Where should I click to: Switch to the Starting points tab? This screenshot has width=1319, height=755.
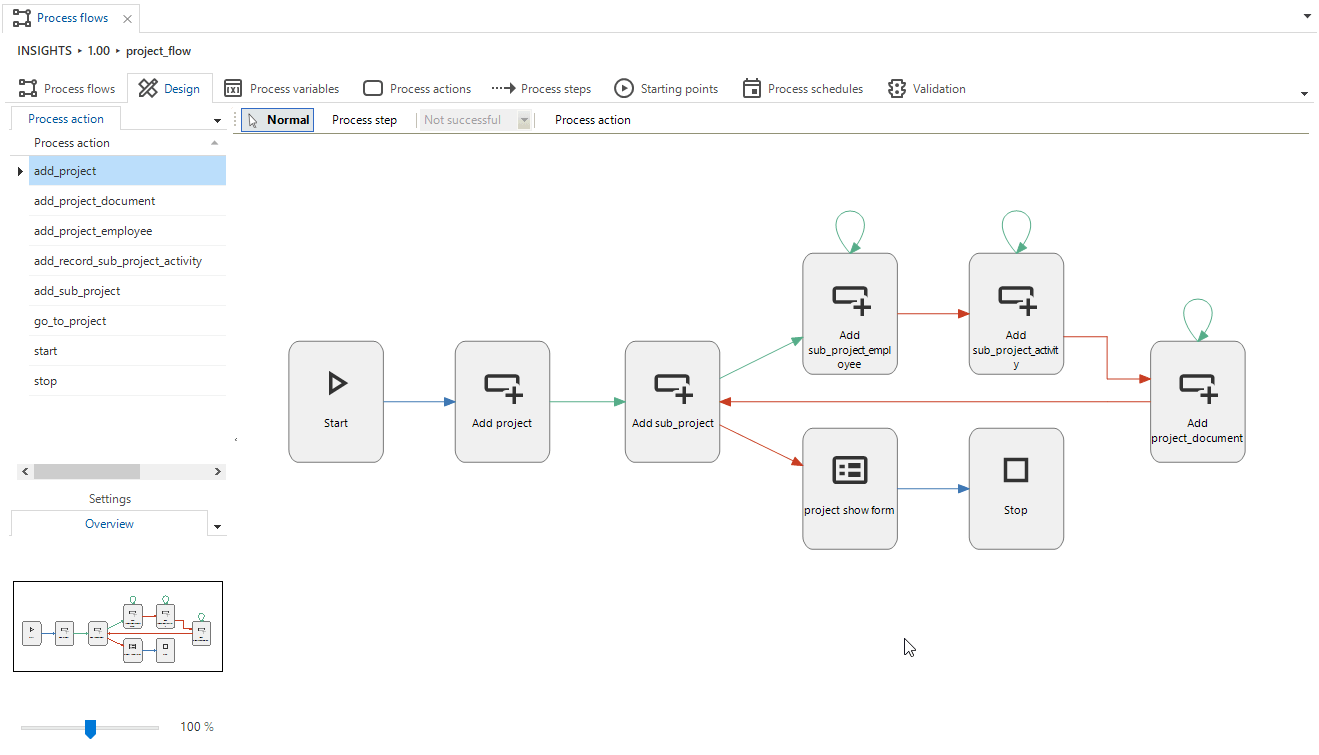click(666, 89)
